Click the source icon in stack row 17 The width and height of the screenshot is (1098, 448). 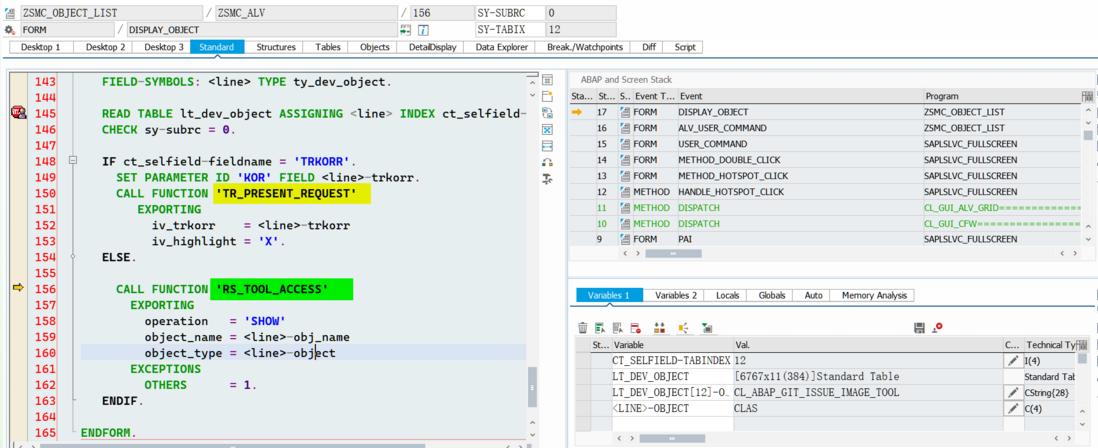point(625,112)
